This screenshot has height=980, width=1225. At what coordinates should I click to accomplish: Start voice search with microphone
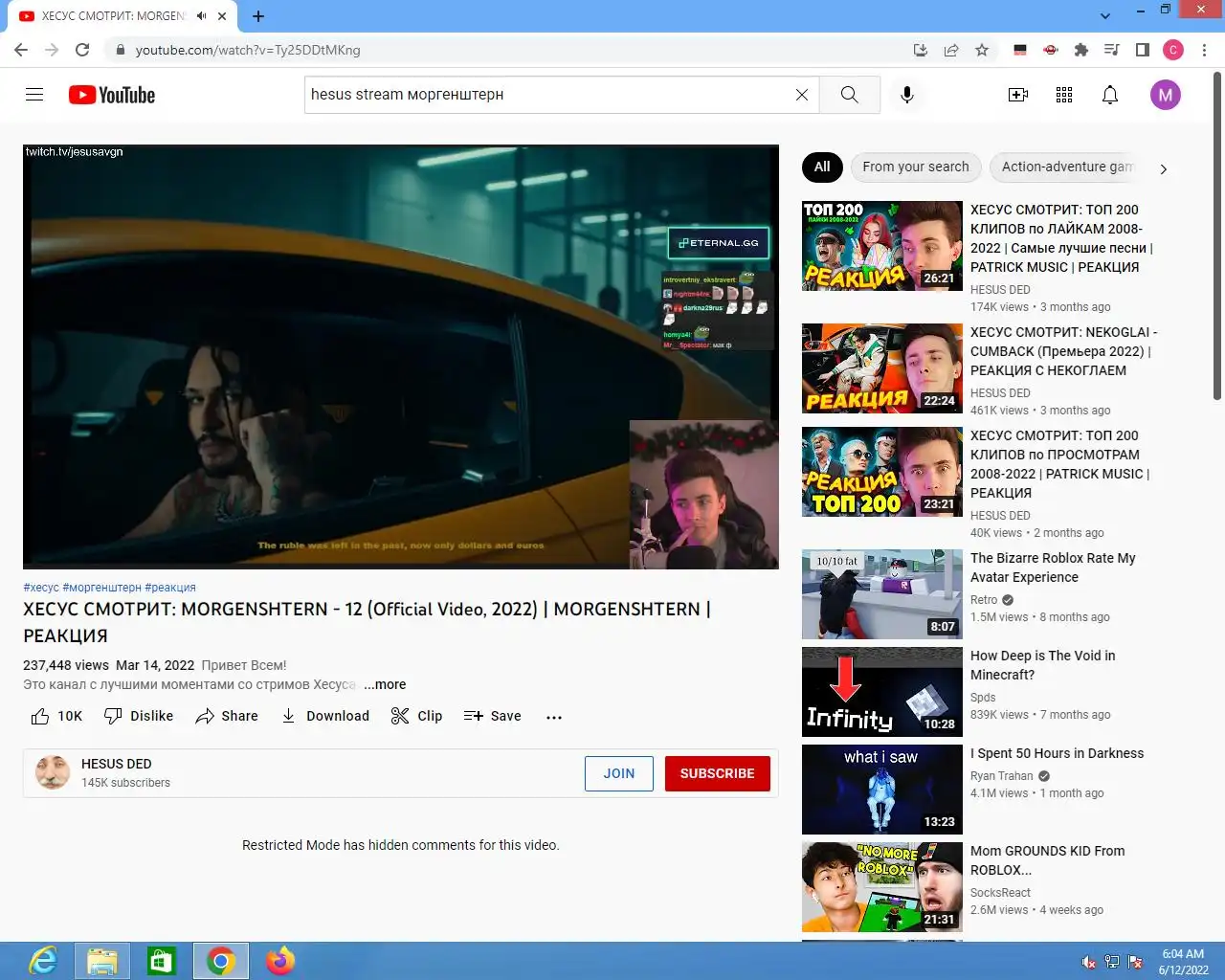[907, 95]
